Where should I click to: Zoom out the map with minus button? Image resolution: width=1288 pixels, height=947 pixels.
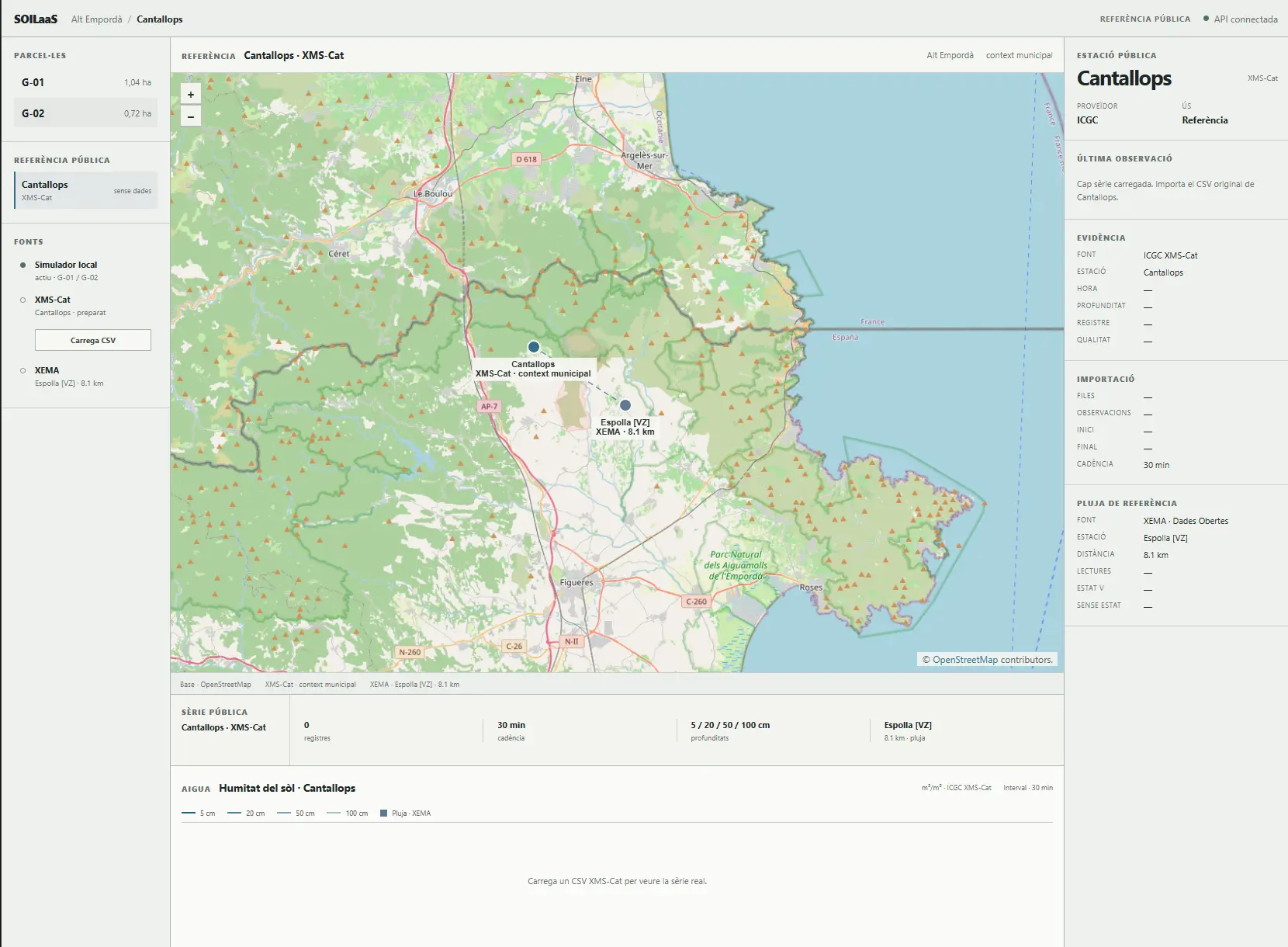[191, 116]
